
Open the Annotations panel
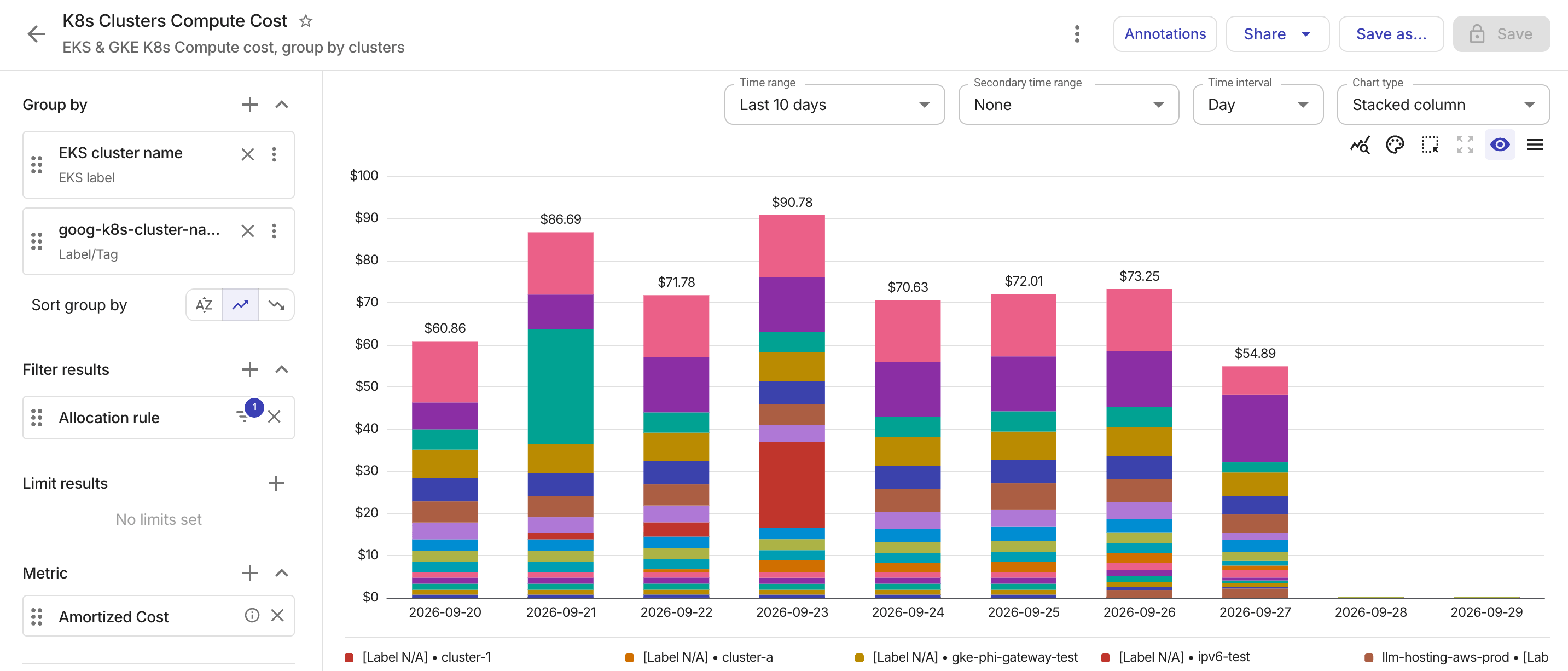point(1164,34)
